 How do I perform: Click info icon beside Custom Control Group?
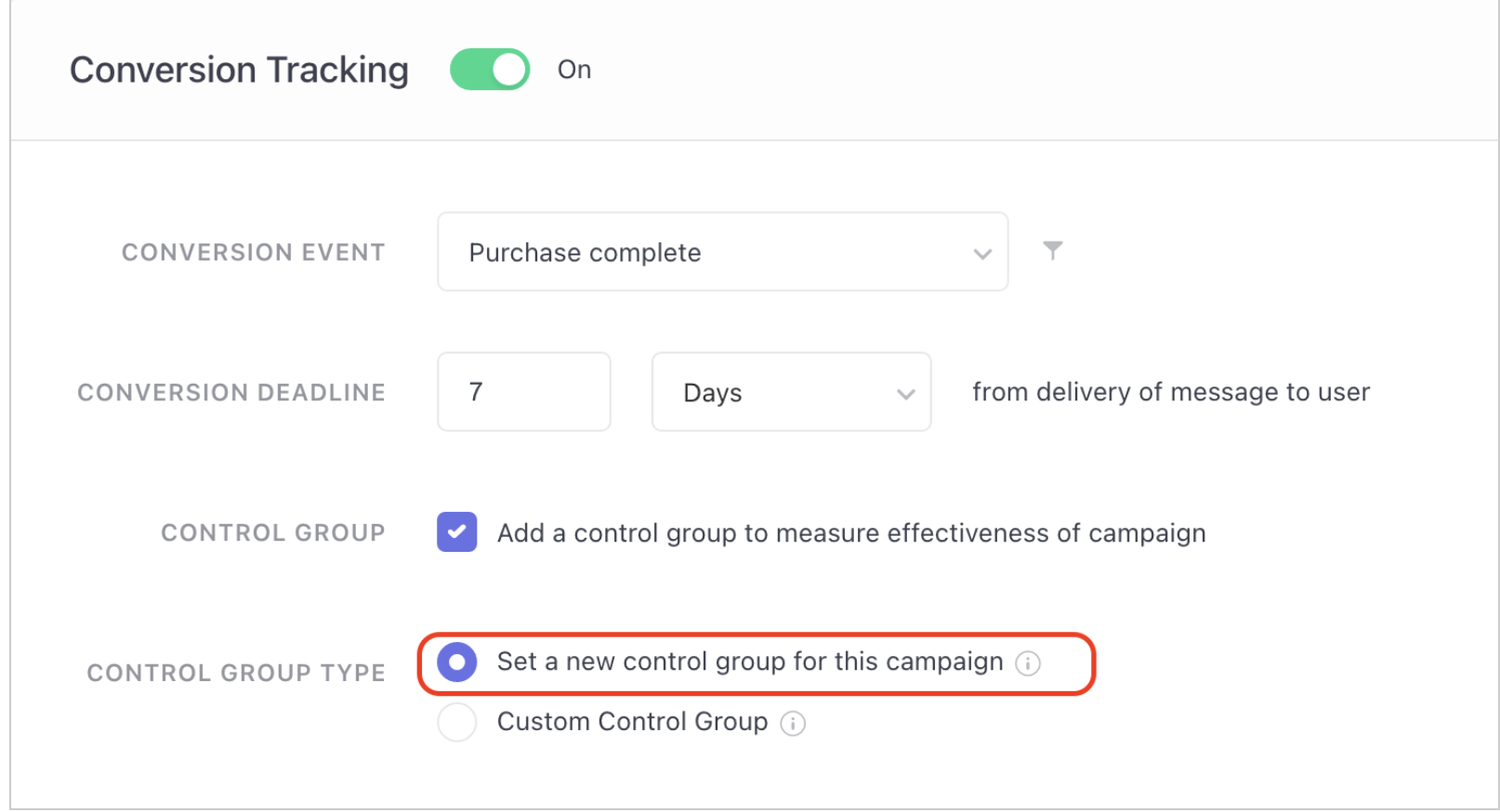coord(793,724)
